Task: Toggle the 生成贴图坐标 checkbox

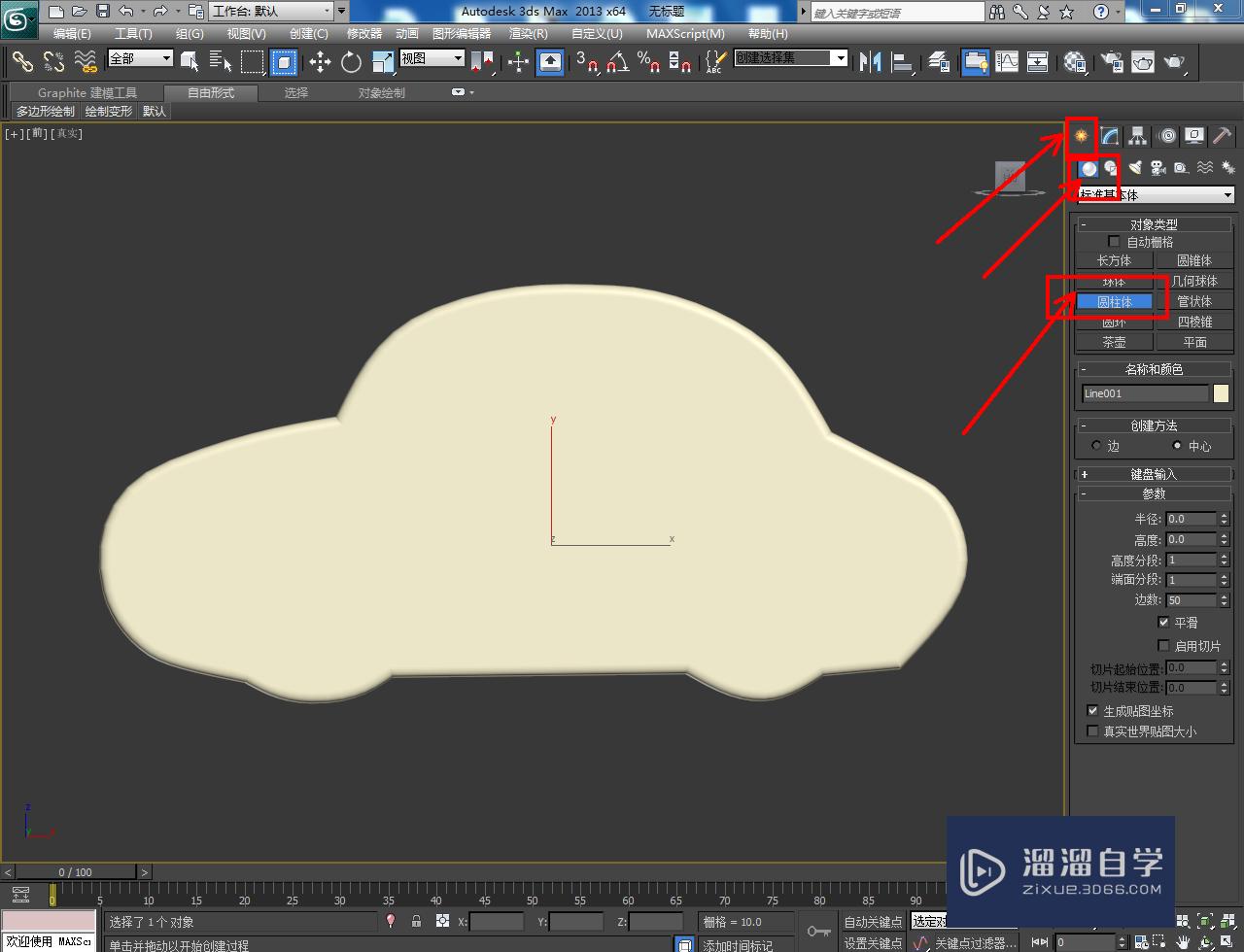Action: (x=1092, y=711)
